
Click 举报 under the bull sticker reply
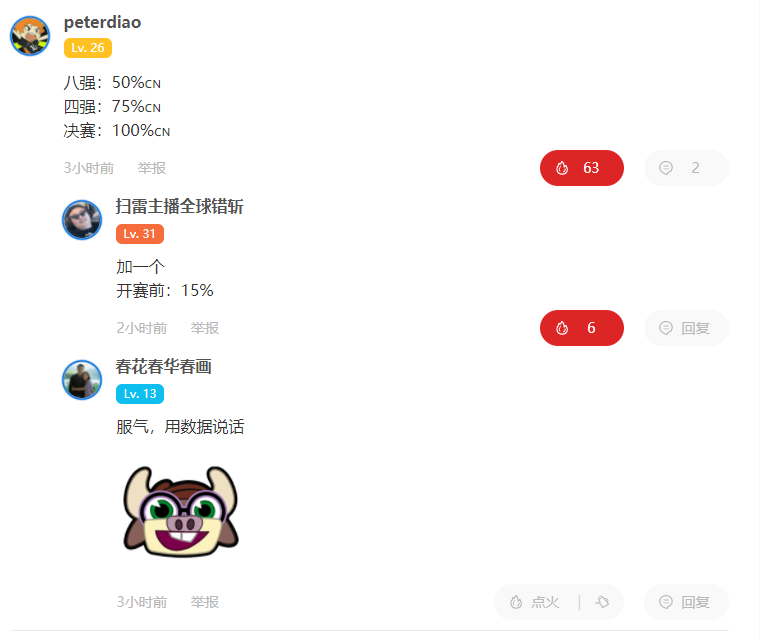click(x=205, y=602)
